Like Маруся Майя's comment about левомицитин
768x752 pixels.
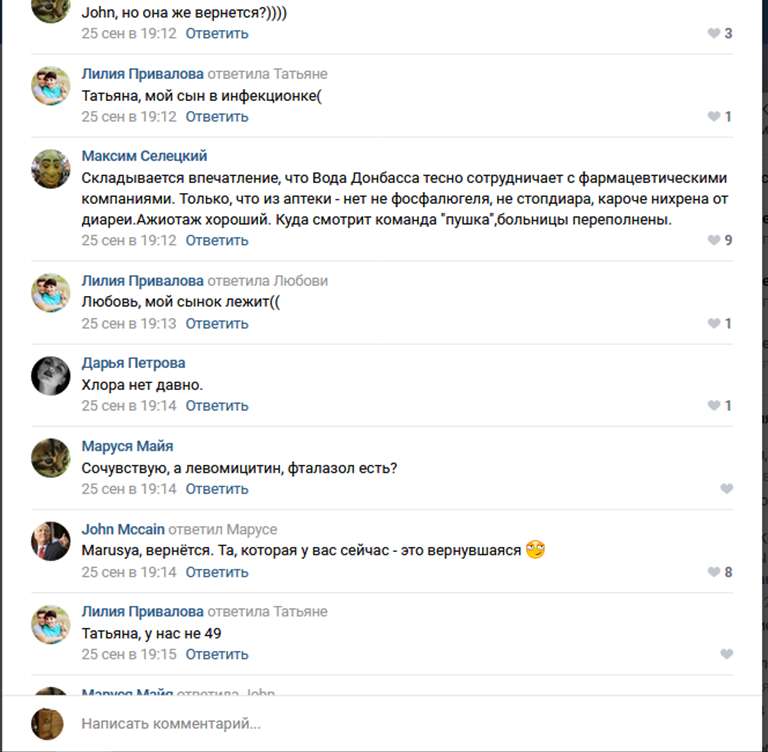(x=726, y=489)
